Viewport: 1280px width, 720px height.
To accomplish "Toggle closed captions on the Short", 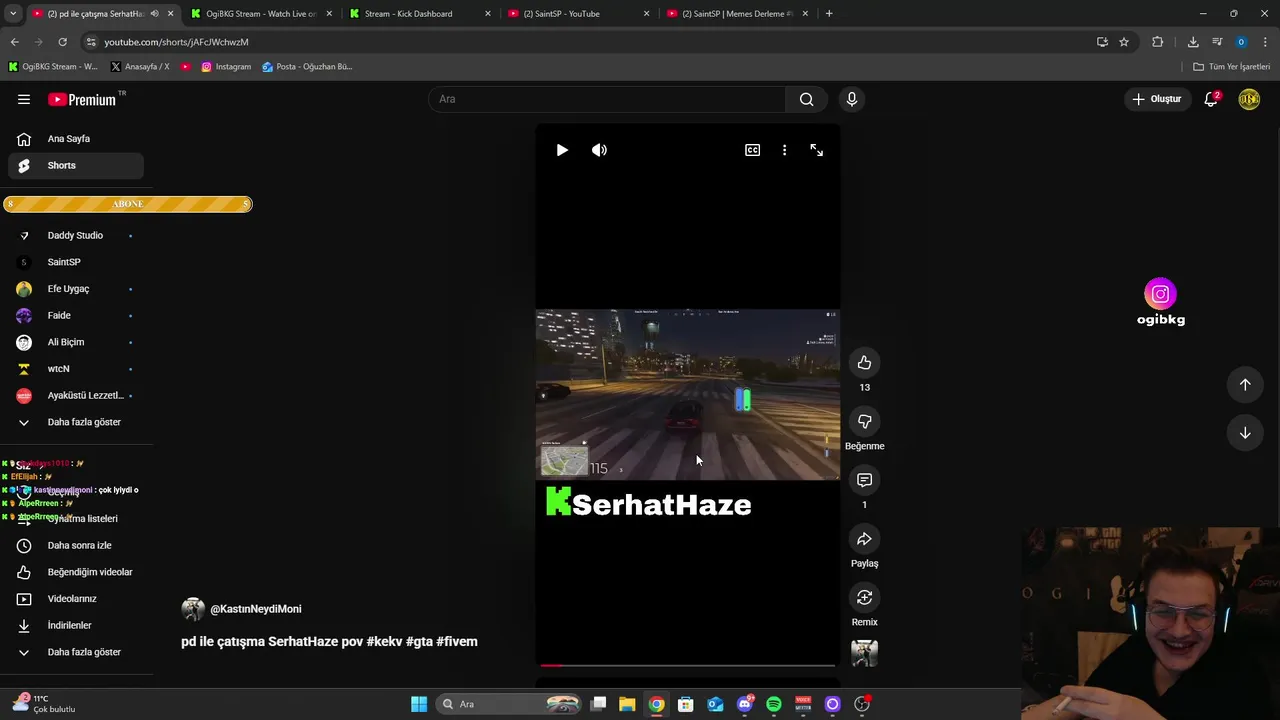I will pyautogui.click(x=752, y=150).
